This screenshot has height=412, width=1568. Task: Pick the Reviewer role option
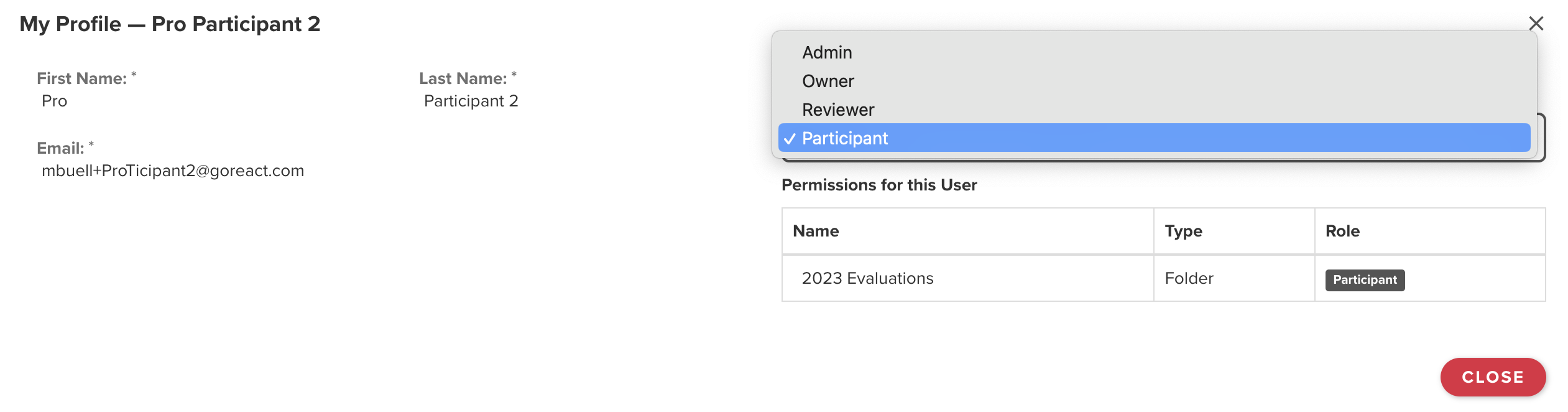pyautogui.click(x=1154, y=110)
